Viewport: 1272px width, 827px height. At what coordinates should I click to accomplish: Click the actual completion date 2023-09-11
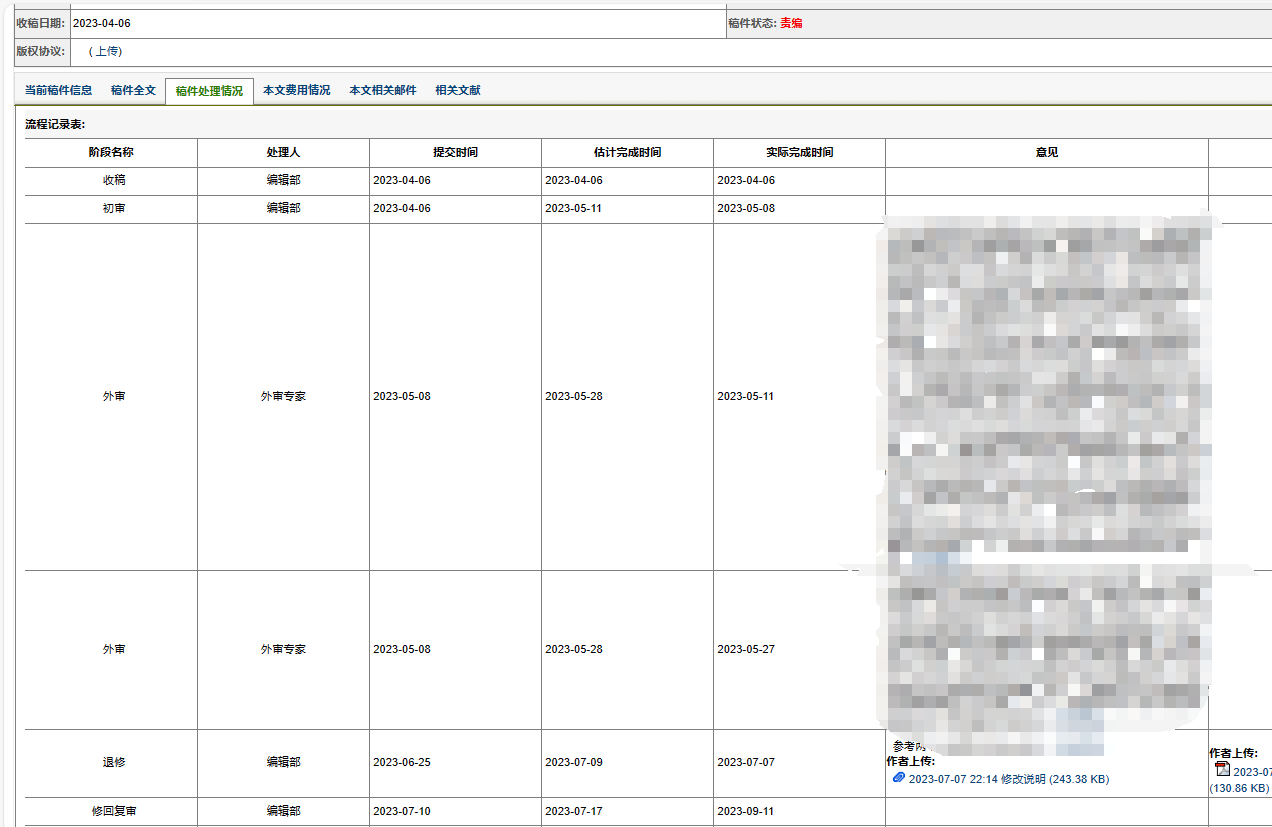(746, 812)
